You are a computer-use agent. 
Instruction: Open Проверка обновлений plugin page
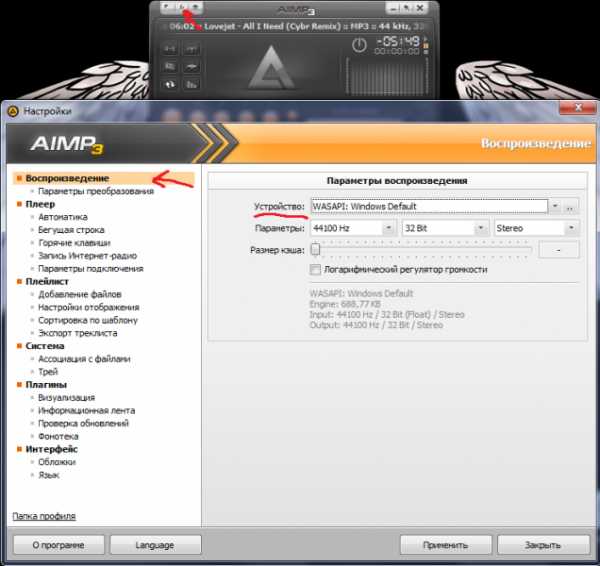click(83, 423)
